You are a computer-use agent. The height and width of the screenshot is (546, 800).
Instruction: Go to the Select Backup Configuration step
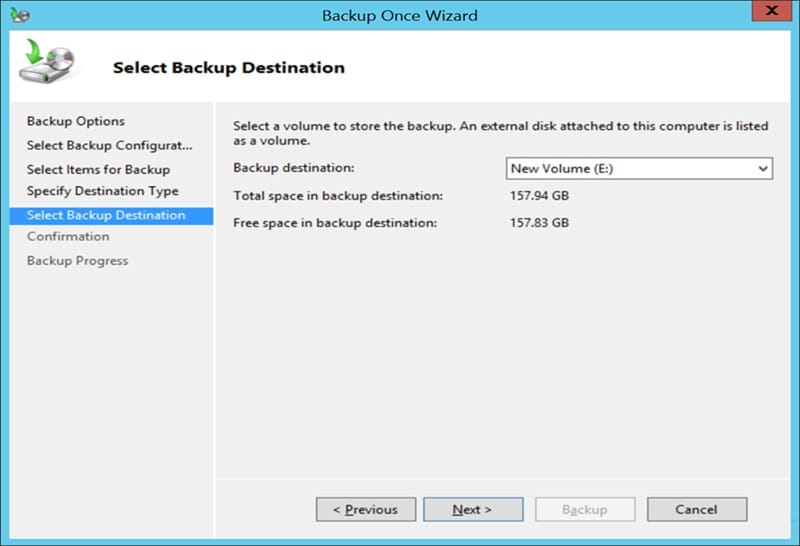coord(109,145)
